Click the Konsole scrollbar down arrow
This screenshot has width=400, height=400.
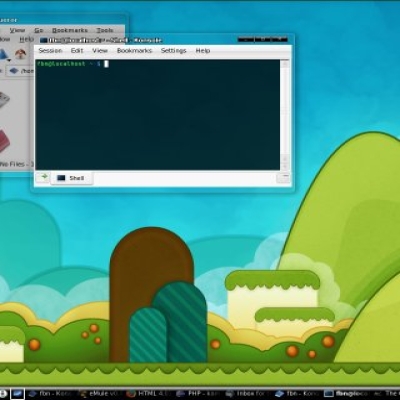285,166
